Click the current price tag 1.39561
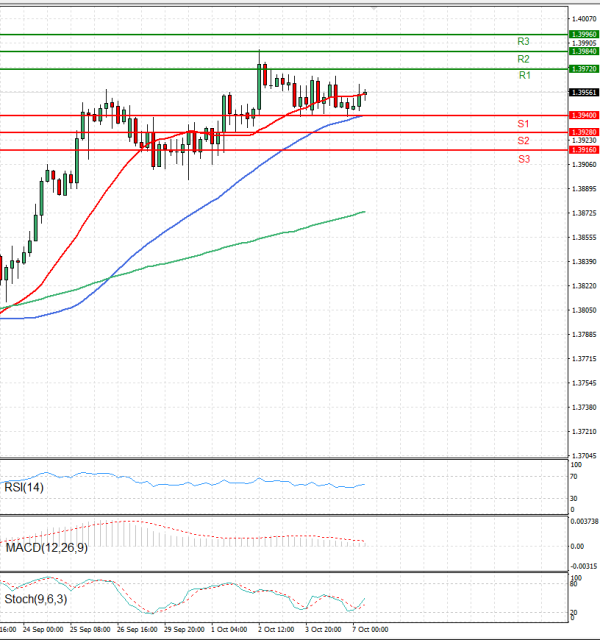 (x=584, y=92)
